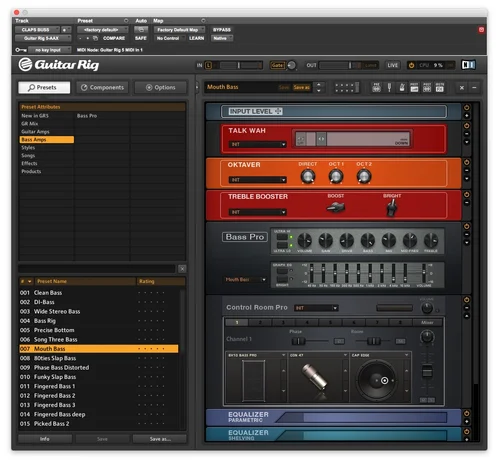The image size is (500, 464).
Task: Click Save as in rack header
Action: [x=301, y=88]
